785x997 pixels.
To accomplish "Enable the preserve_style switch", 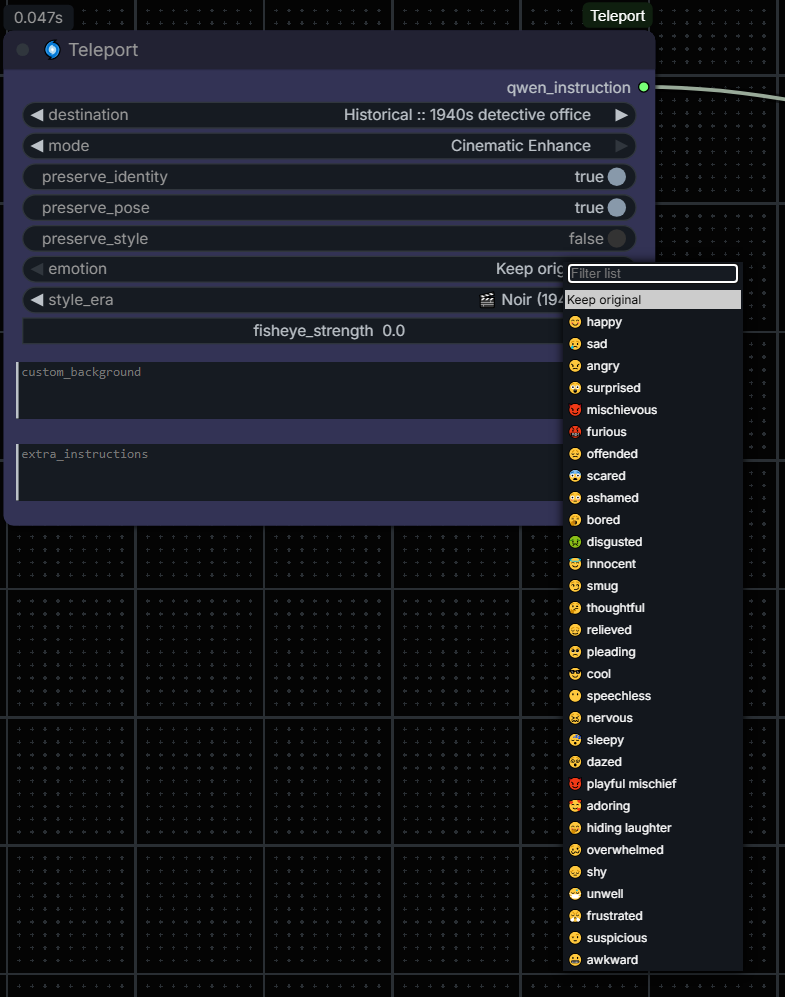I will coord(617,239).
